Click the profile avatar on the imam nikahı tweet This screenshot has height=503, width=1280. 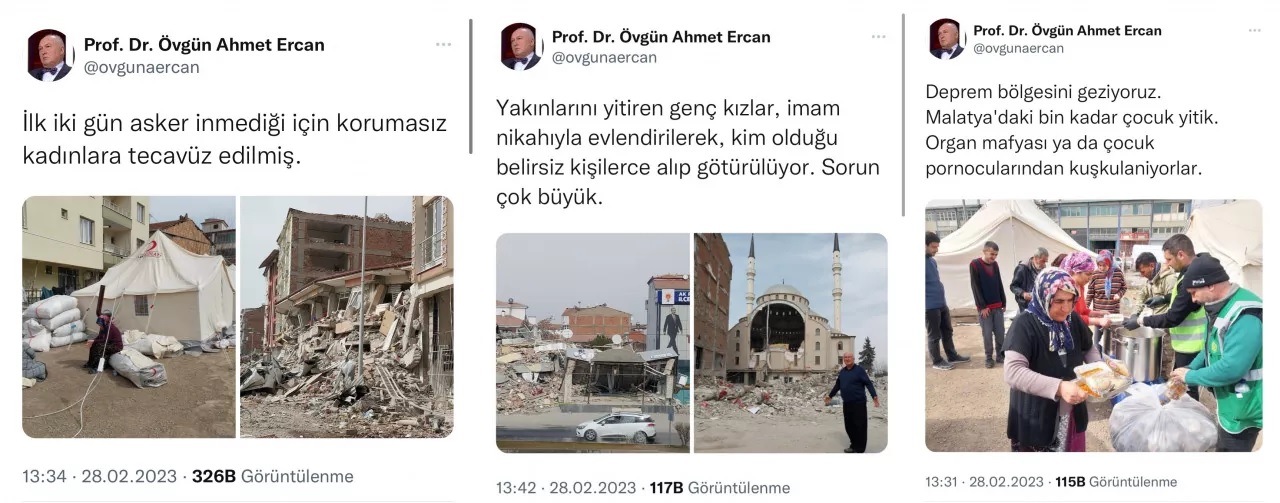[x=521, y=46]
